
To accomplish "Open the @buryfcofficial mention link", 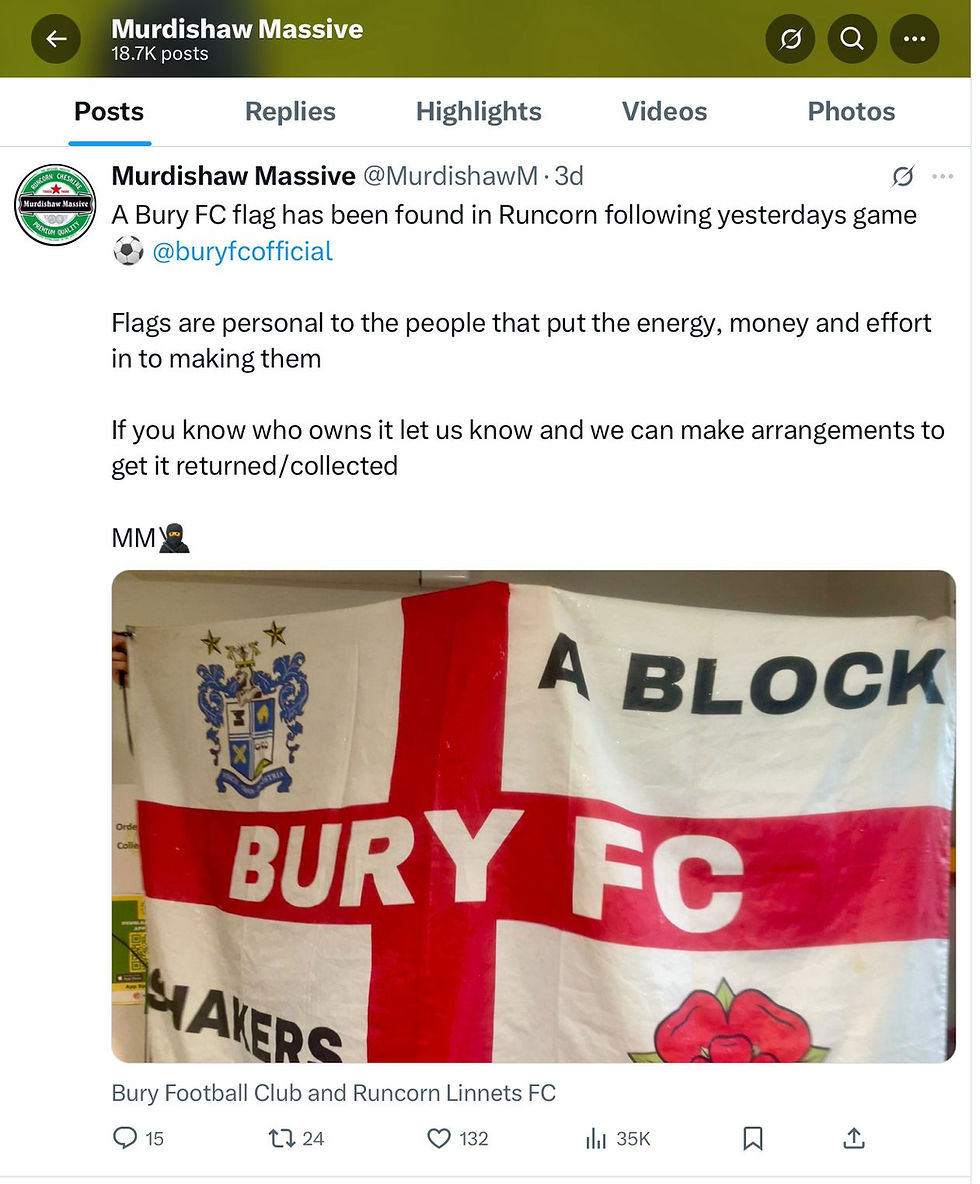I will pos(242,251).
